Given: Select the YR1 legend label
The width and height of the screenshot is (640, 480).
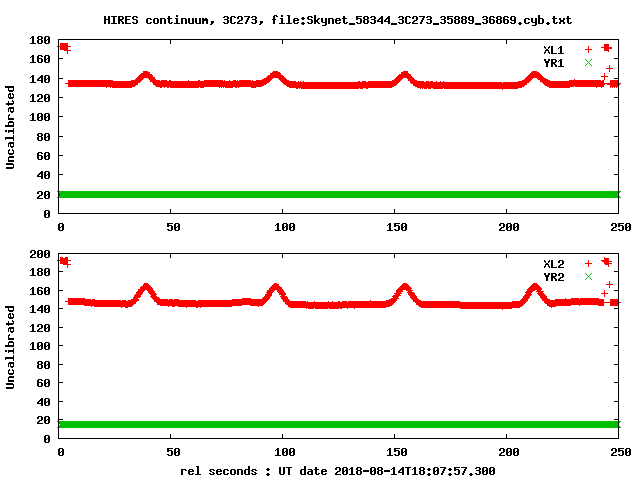Looking at the screenshot, I should 553,63.
